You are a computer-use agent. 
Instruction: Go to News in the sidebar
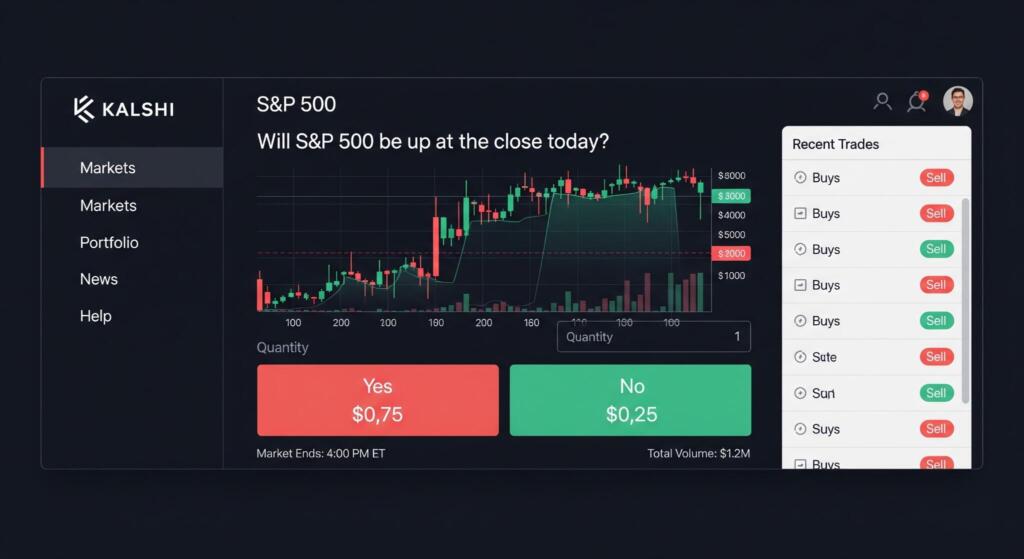pyautogui.click(x=99, y=279)
